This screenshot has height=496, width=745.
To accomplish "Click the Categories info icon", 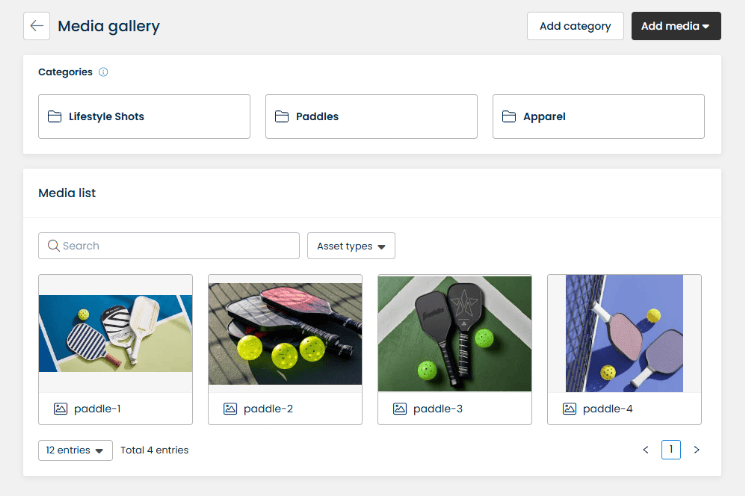I will pos(103,72).
